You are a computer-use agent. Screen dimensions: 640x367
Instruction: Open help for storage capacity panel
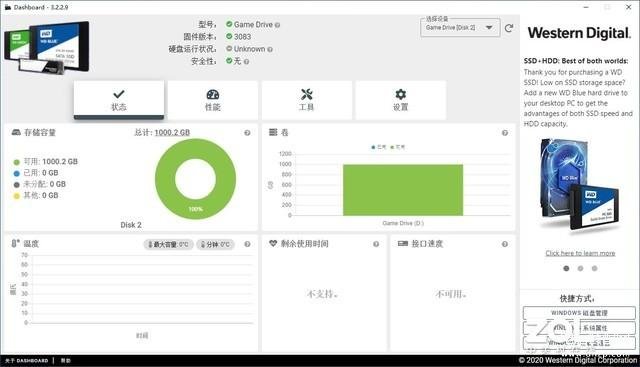(247, 133)
